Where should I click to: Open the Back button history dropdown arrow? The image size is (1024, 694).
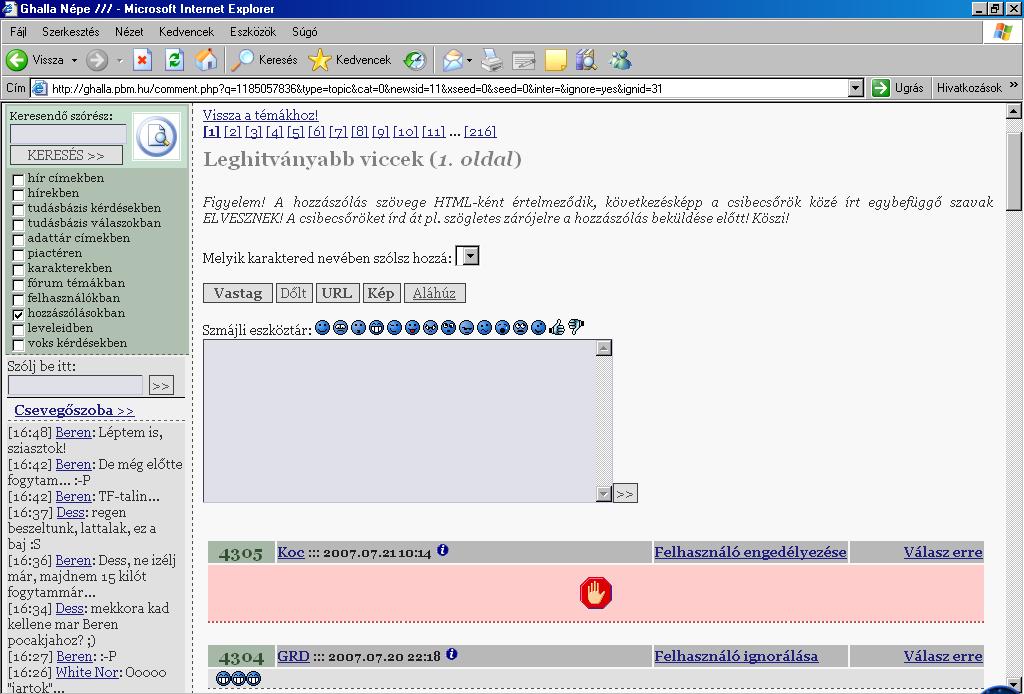point(72,60)
